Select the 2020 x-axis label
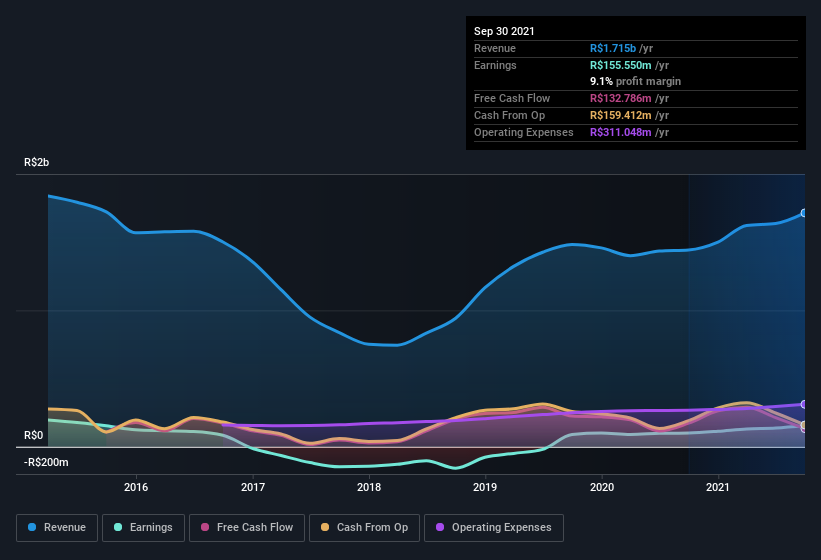 click(602, 487)
